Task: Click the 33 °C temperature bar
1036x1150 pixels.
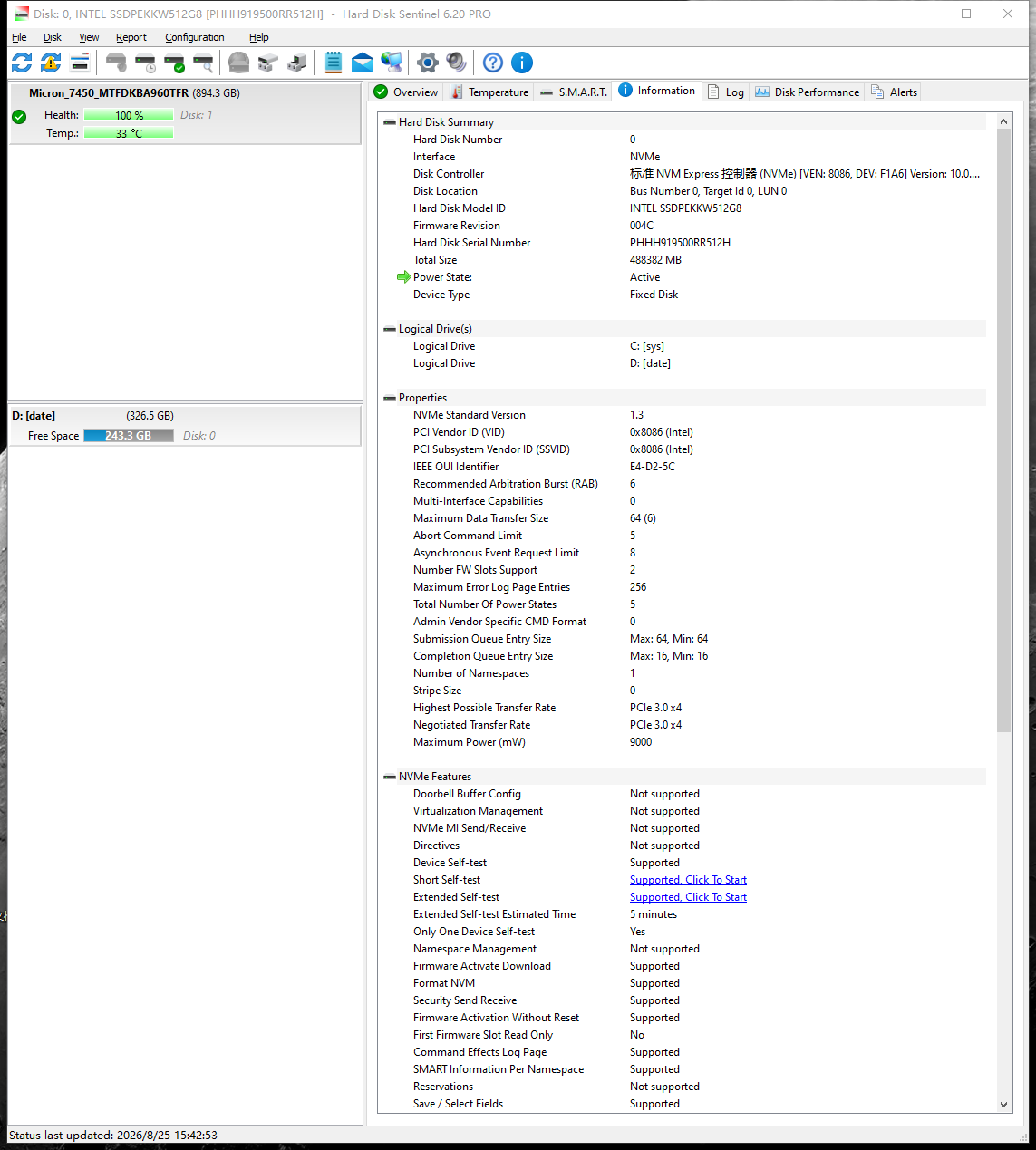Action: (x=129, y=133)
